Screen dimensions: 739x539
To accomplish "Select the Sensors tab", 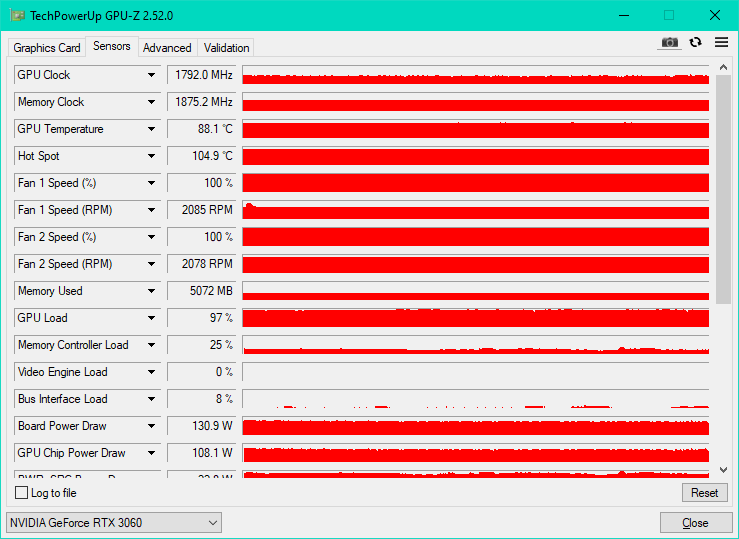I will (112, 46).
